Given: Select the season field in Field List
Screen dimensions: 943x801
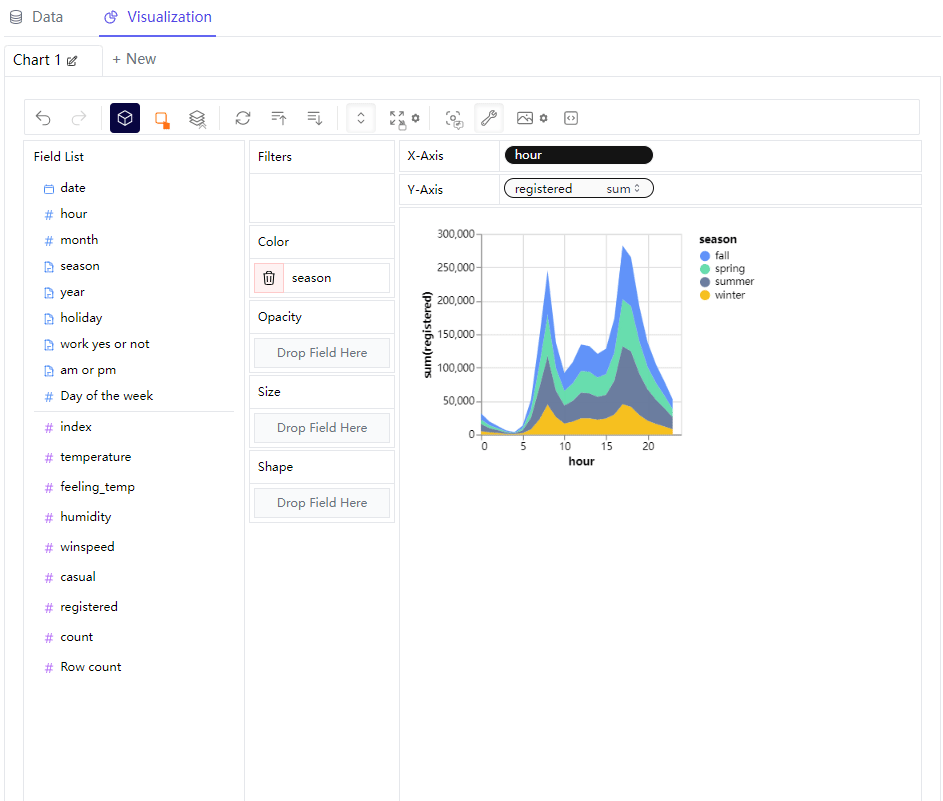Looking at the screenshot, I should 80,266.
